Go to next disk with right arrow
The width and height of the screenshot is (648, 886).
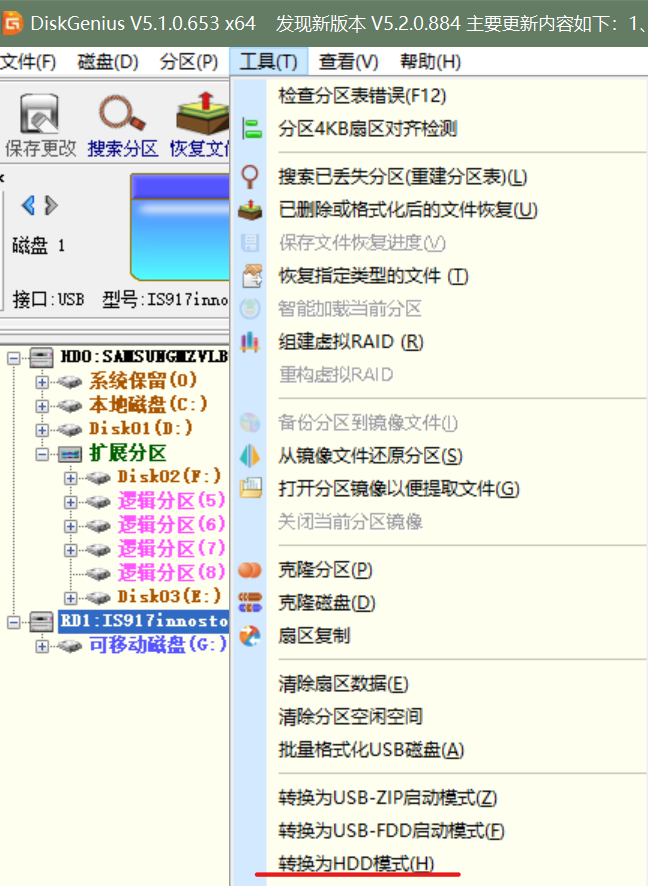pyautogui.click(x=51, y=205)
